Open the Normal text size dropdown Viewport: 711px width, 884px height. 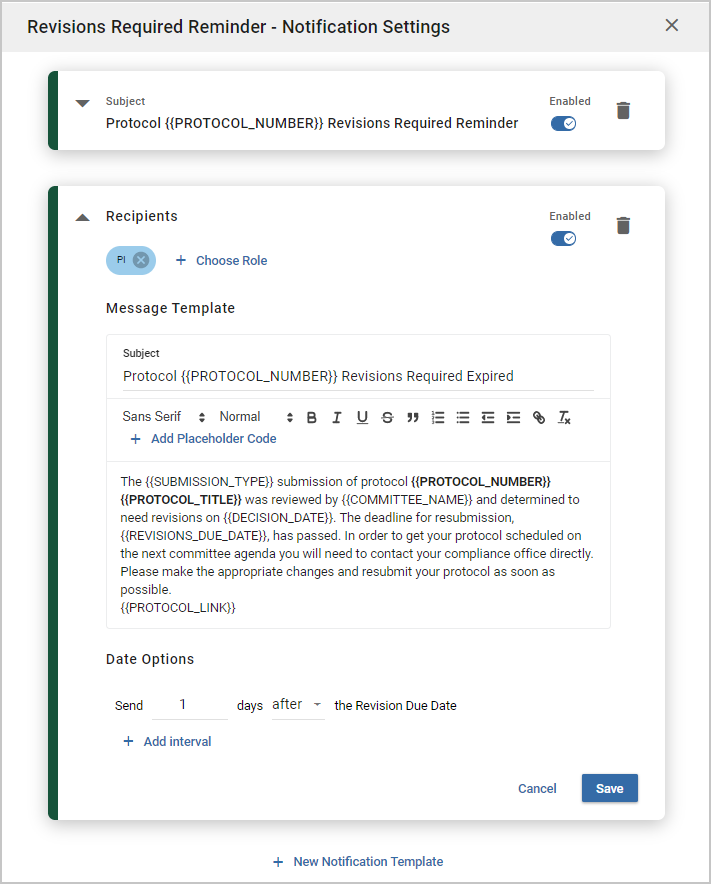click(x=256, y=417)
